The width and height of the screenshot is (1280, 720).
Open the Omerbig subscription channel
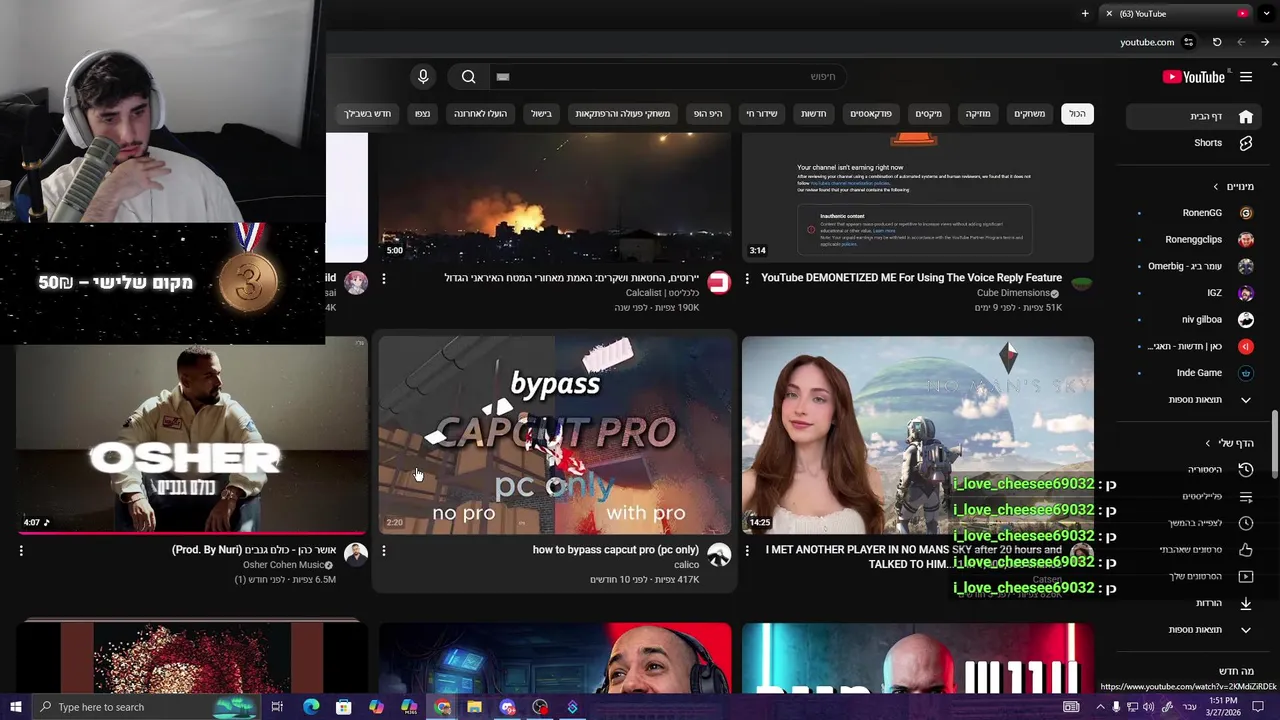pyautogui.click(x=1195, y=266)
